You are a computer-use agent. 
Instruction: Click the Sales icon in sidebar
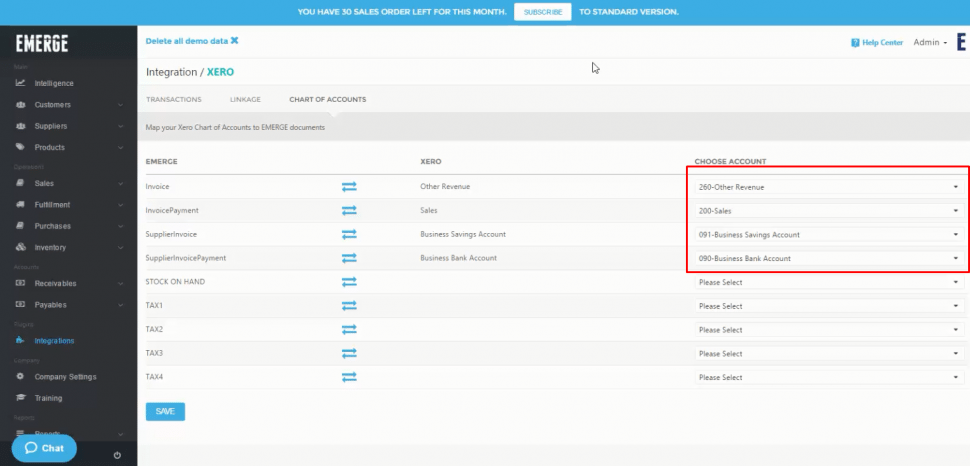[x=20, y=183]
